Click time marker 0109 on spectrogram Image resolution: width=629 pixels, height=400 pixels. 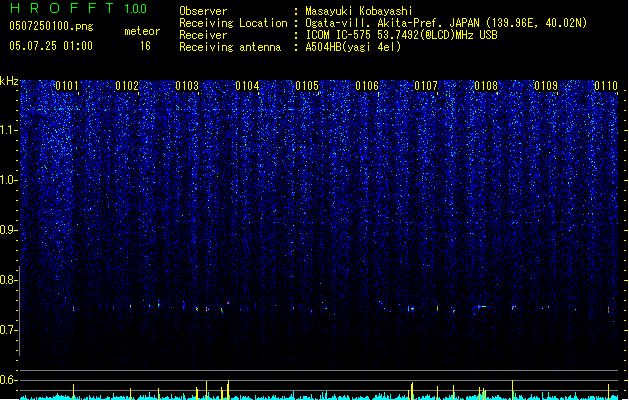tap(546, 86)
